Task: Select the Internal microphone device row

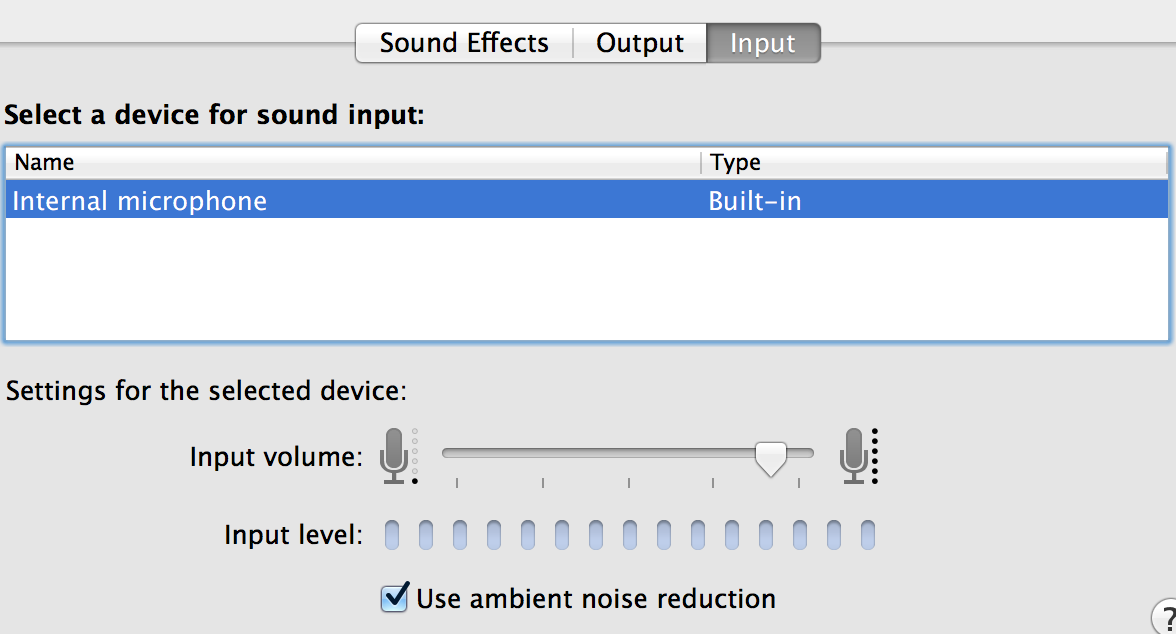Action: click(x=587, y=200)
